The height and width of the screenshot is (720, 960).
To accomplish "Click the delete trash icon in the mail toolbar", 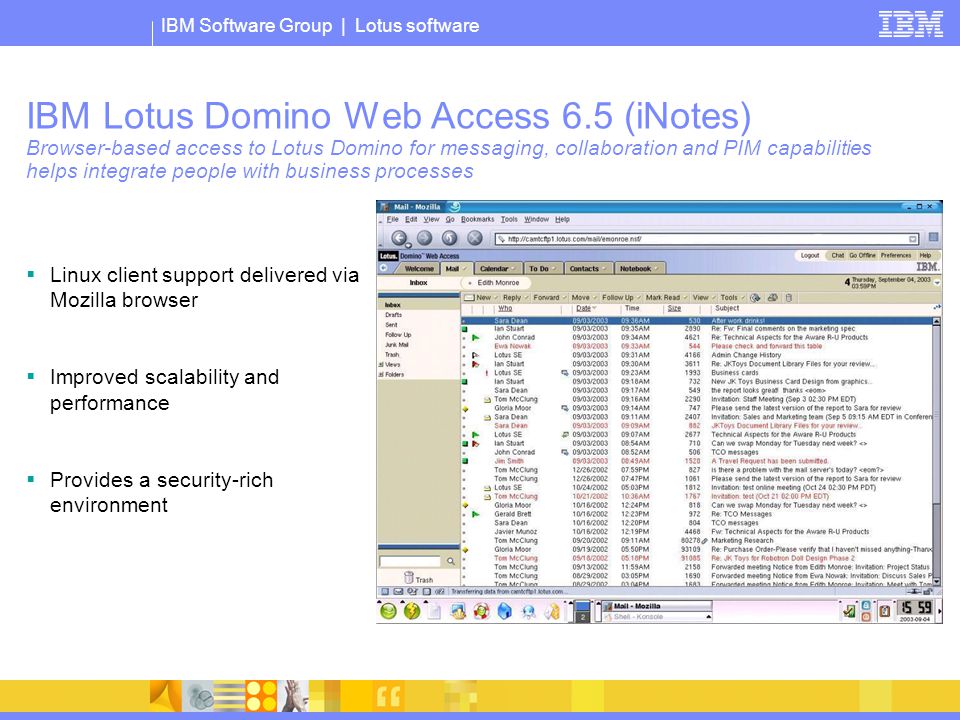I will coord(789,298).
